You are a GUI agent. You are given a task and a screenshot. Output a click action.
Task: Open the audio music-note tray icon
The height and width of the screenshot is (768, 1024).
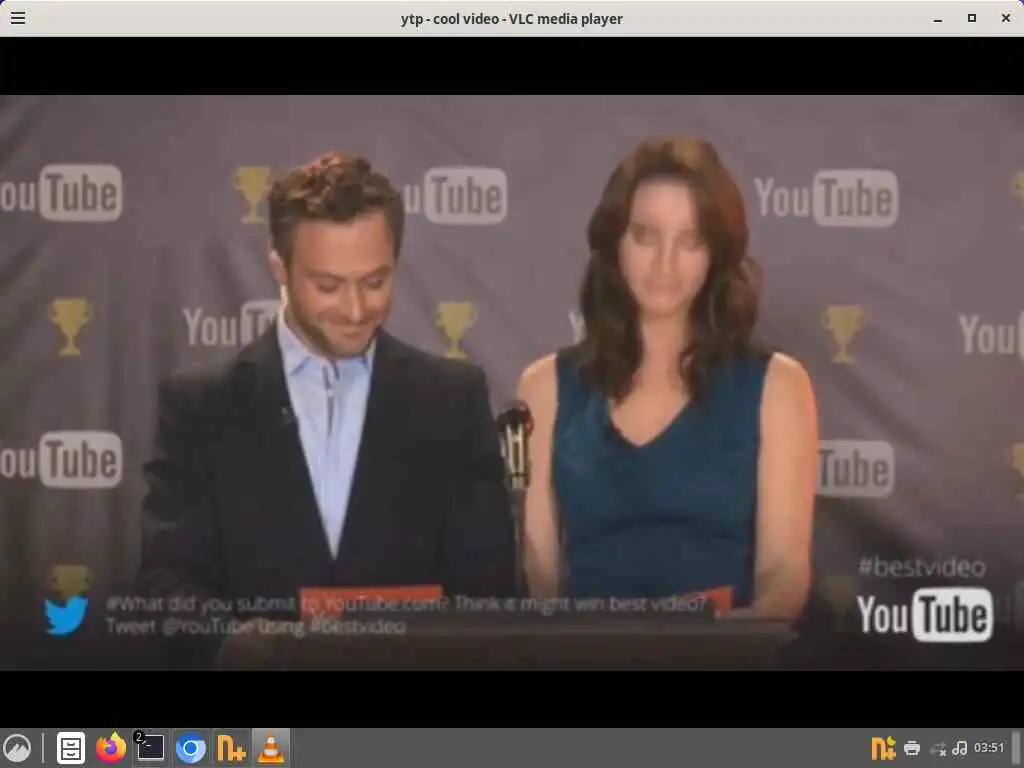(960, 748)
